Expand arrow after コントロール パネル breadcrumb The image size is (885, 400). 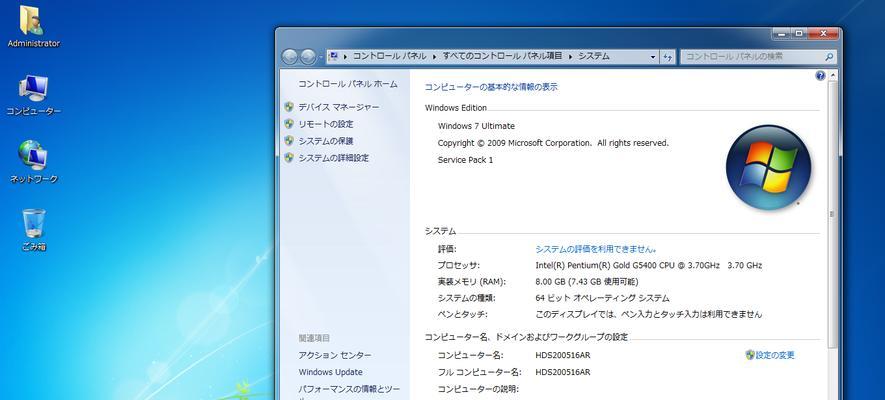[435, 56]
